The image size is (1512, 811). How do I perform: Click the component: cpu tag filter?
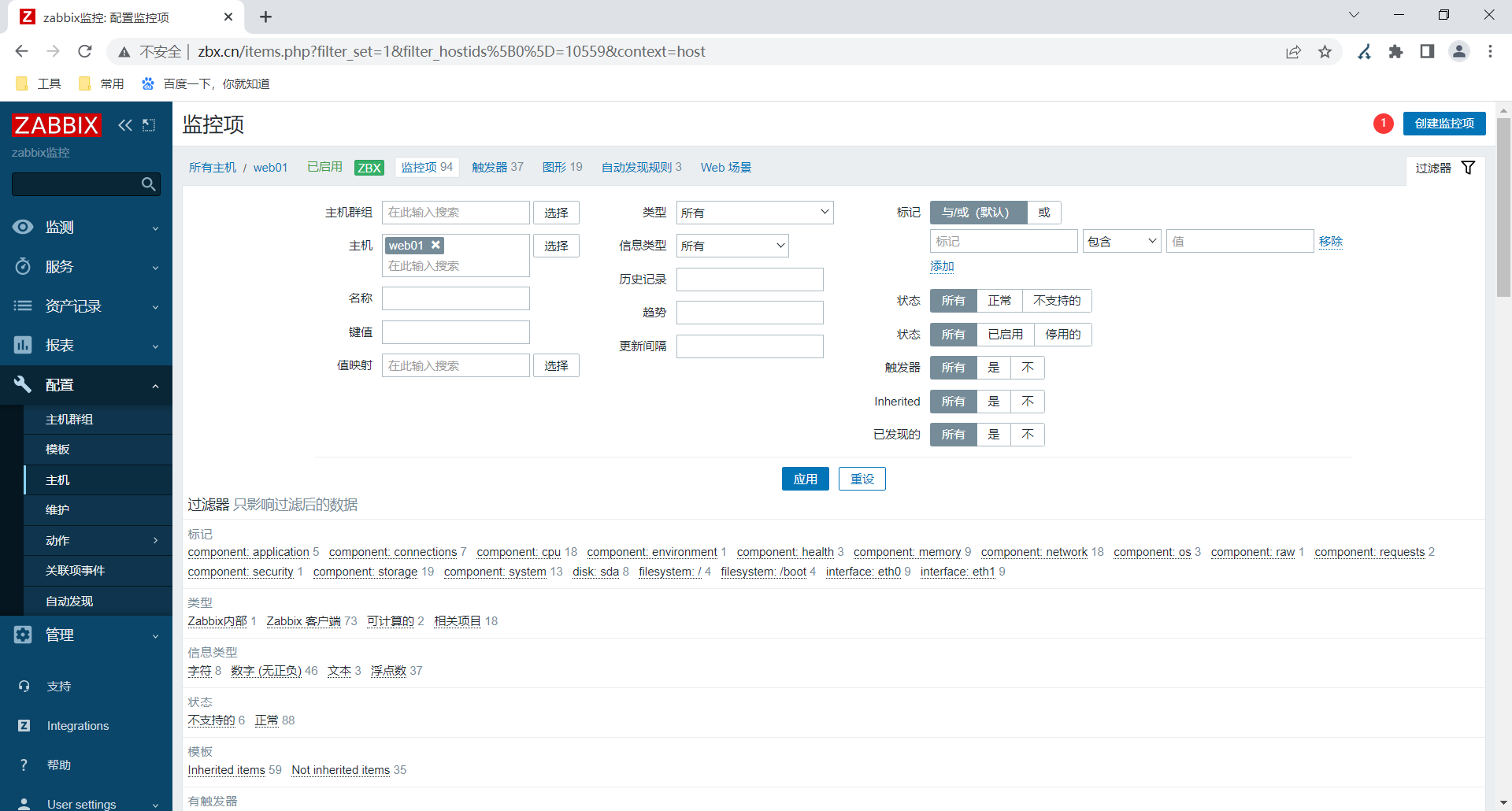[519, 552]
